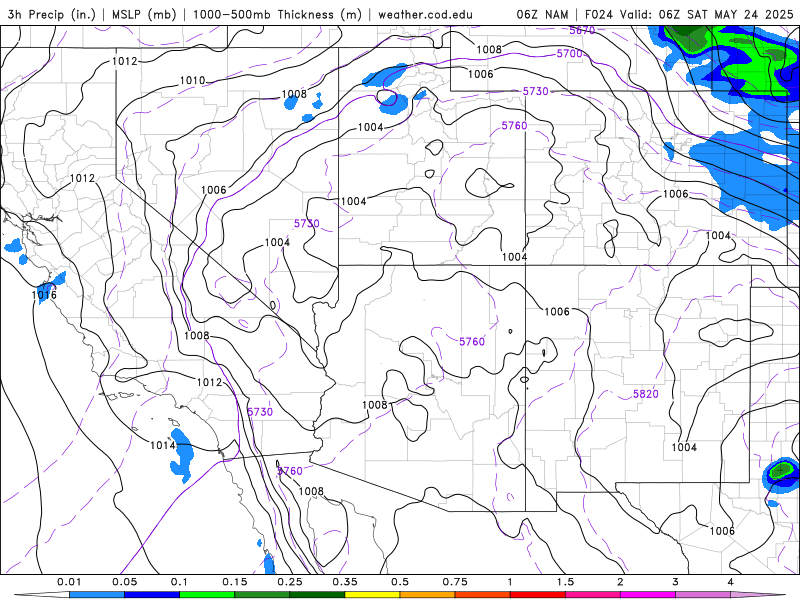Click the orchid 3 inch legend swatch

pyautogui.click(x=703, y=595)
